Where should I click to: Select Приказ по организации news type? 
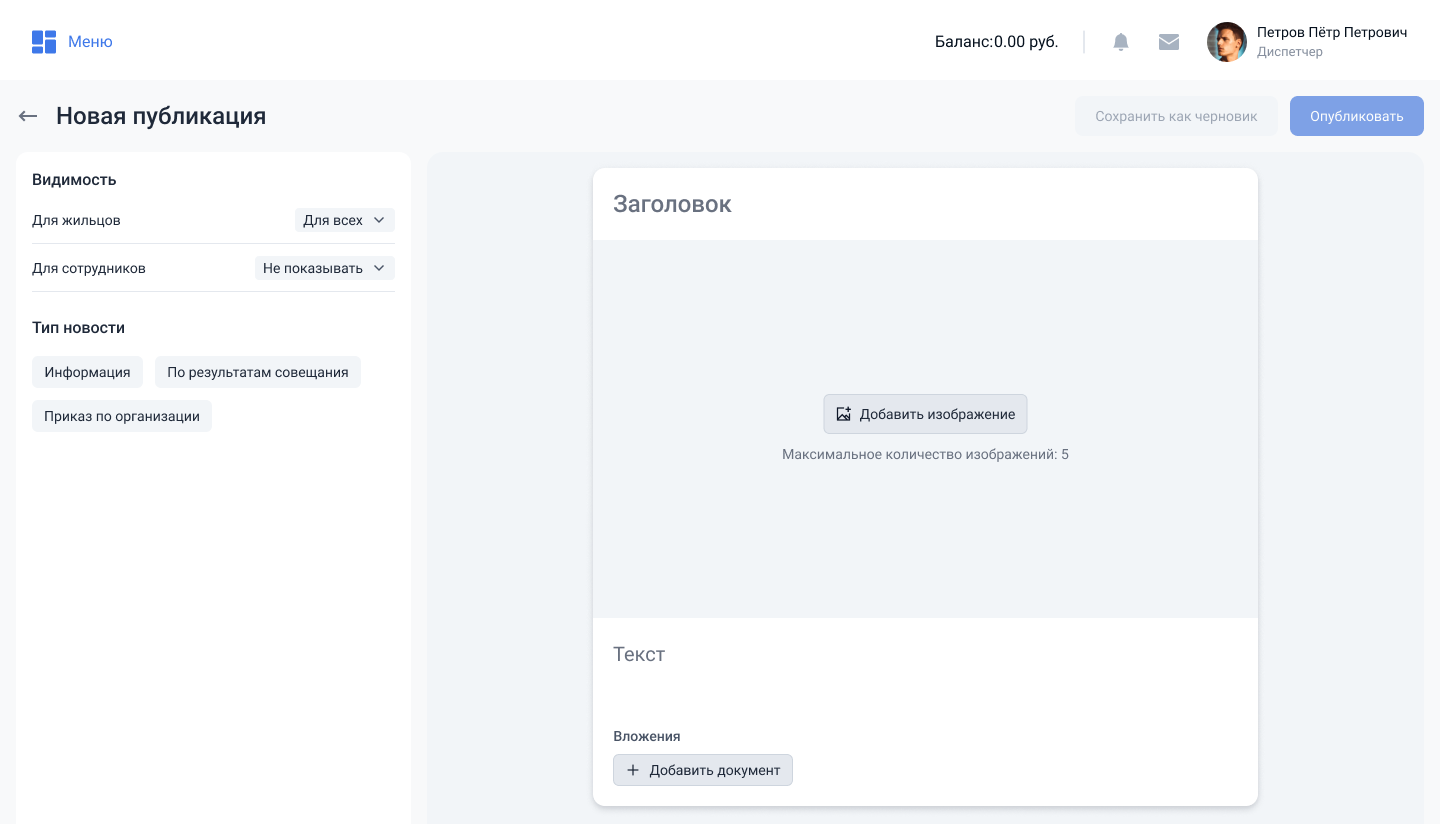[121, 416]
